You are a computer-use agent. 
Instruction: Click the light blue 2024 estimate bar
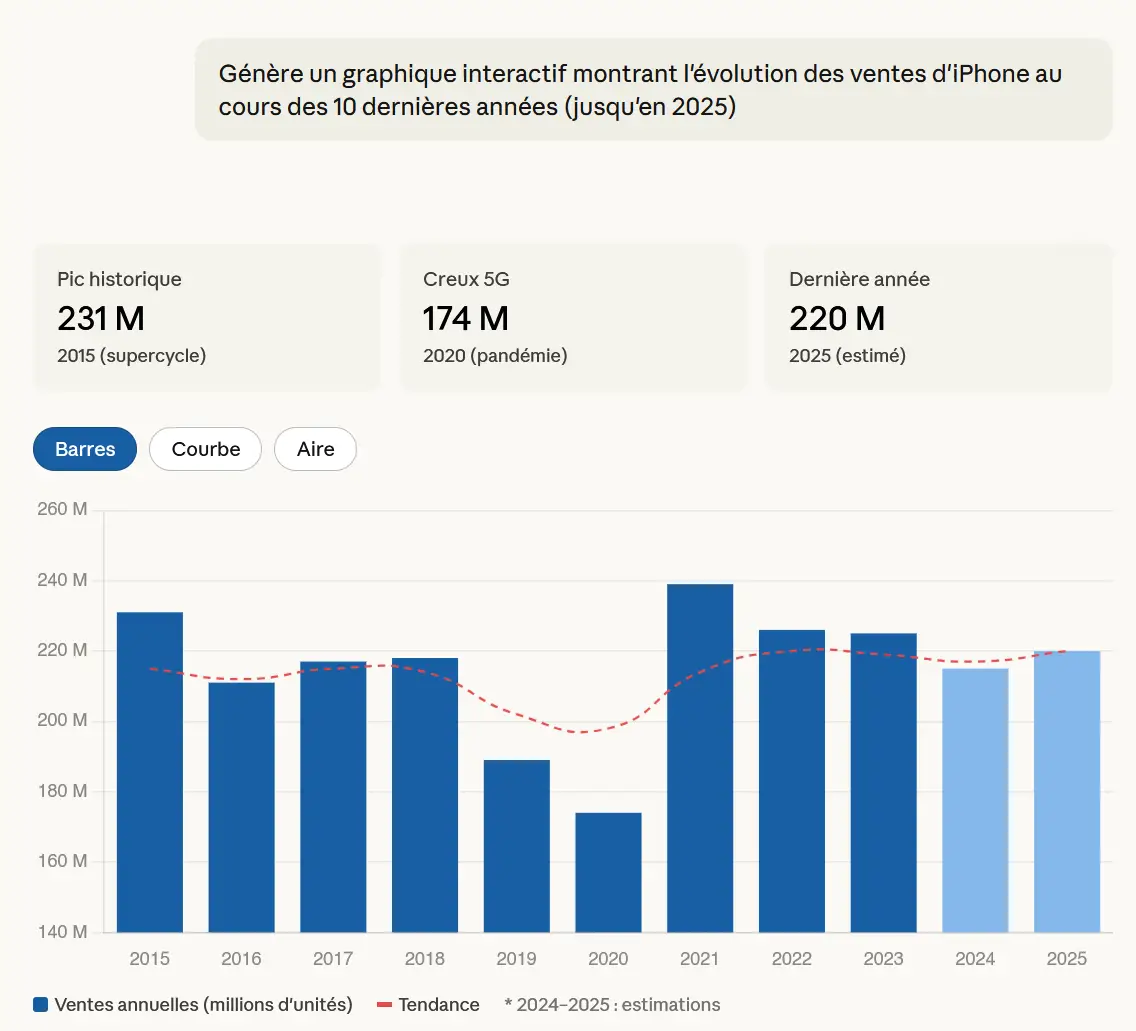(x=975, y=801)
